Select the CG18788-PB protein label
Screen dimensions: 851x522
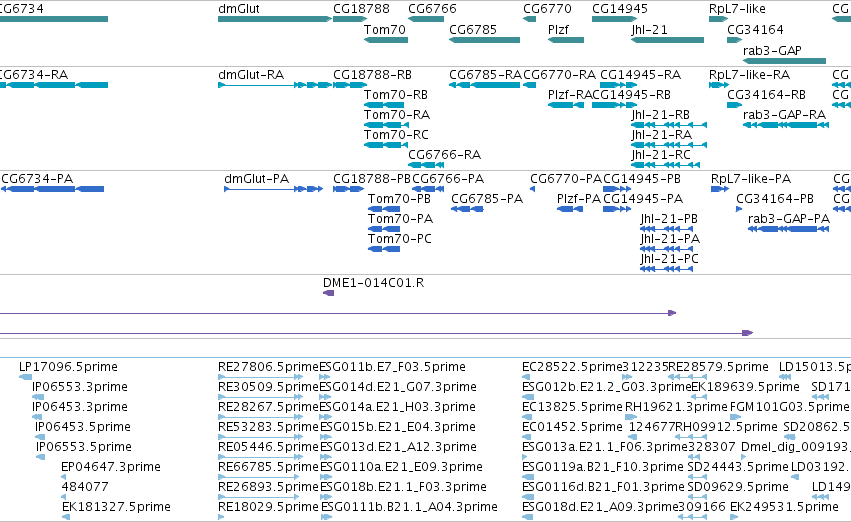coord(372,179)
